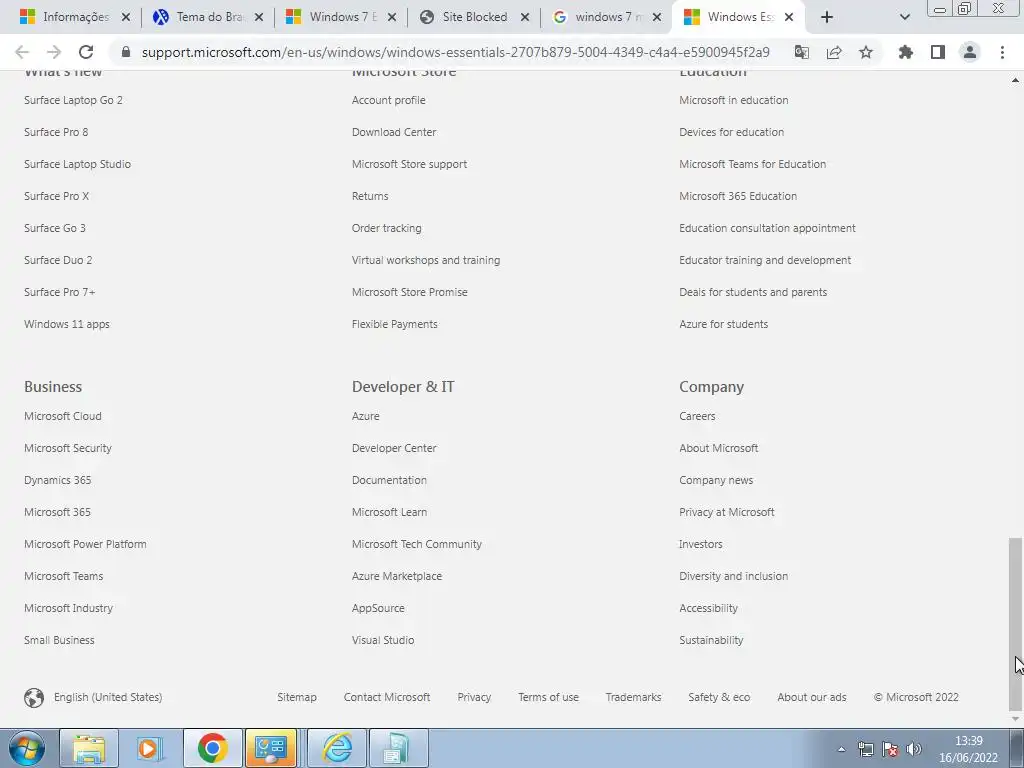The height and width of the screenshot is (768, 1024).
Task: Click the Chrome taskbar icon
Action: tap(212, 748)
